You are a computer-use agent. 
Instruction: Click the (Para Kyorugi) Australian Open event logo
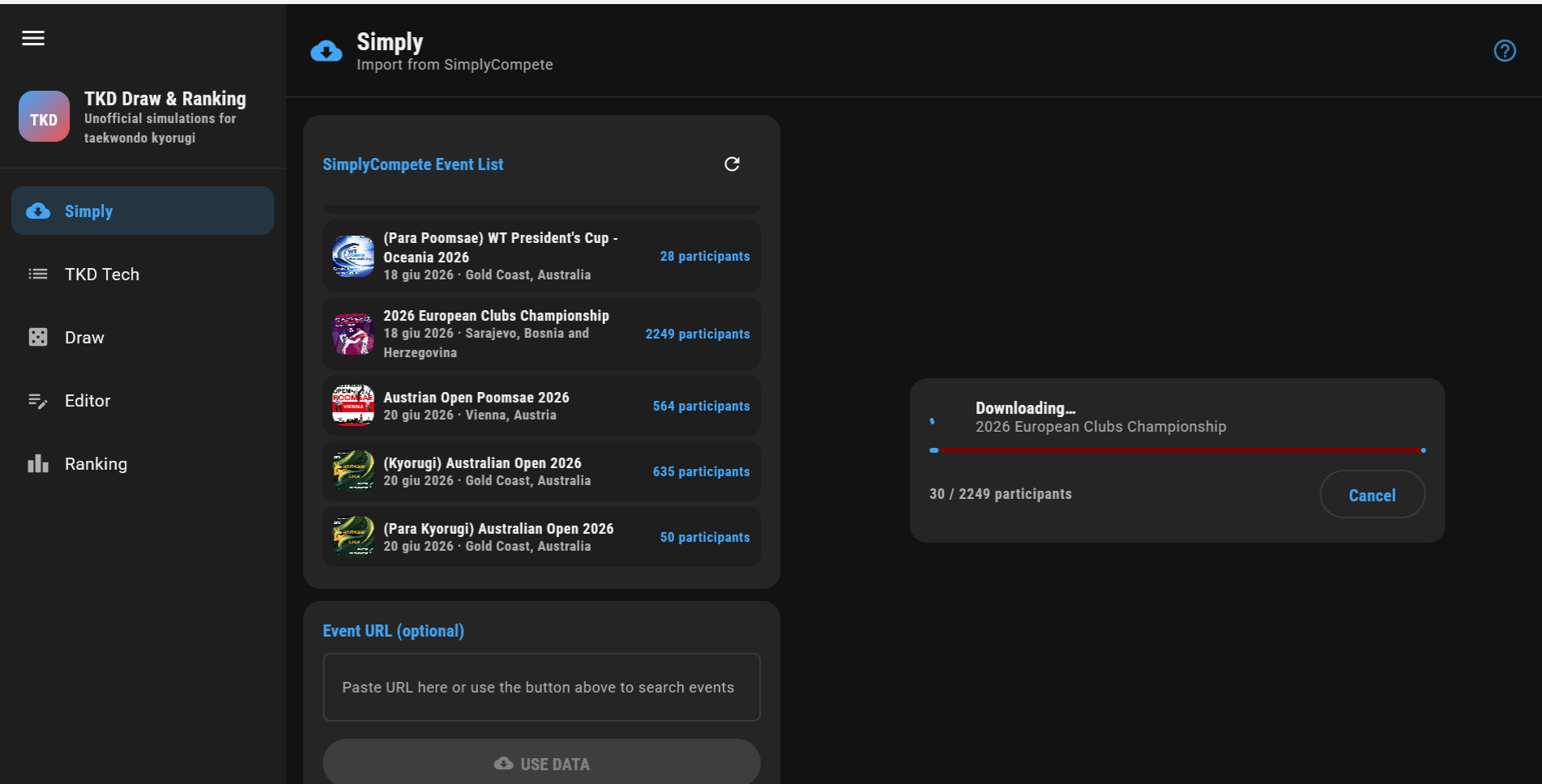[x=353, y=537]
